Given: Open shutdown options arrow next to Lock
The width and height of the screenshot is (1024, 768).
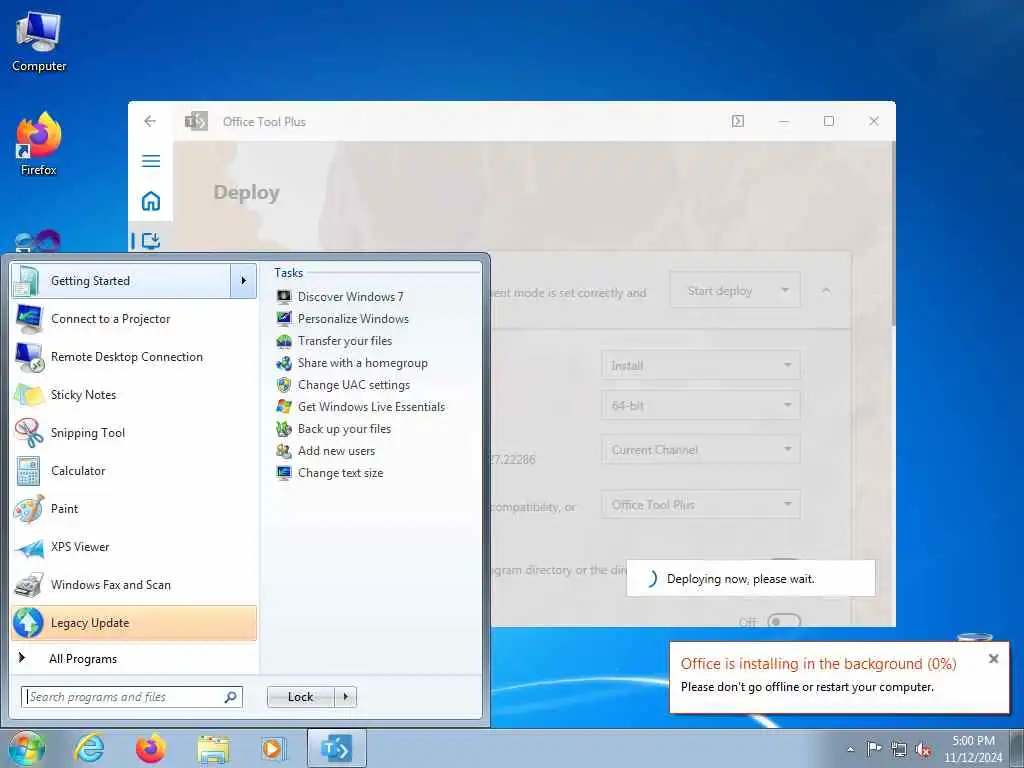Looking at the screenshot, I should pyautogui.click(x=345, y=697).
